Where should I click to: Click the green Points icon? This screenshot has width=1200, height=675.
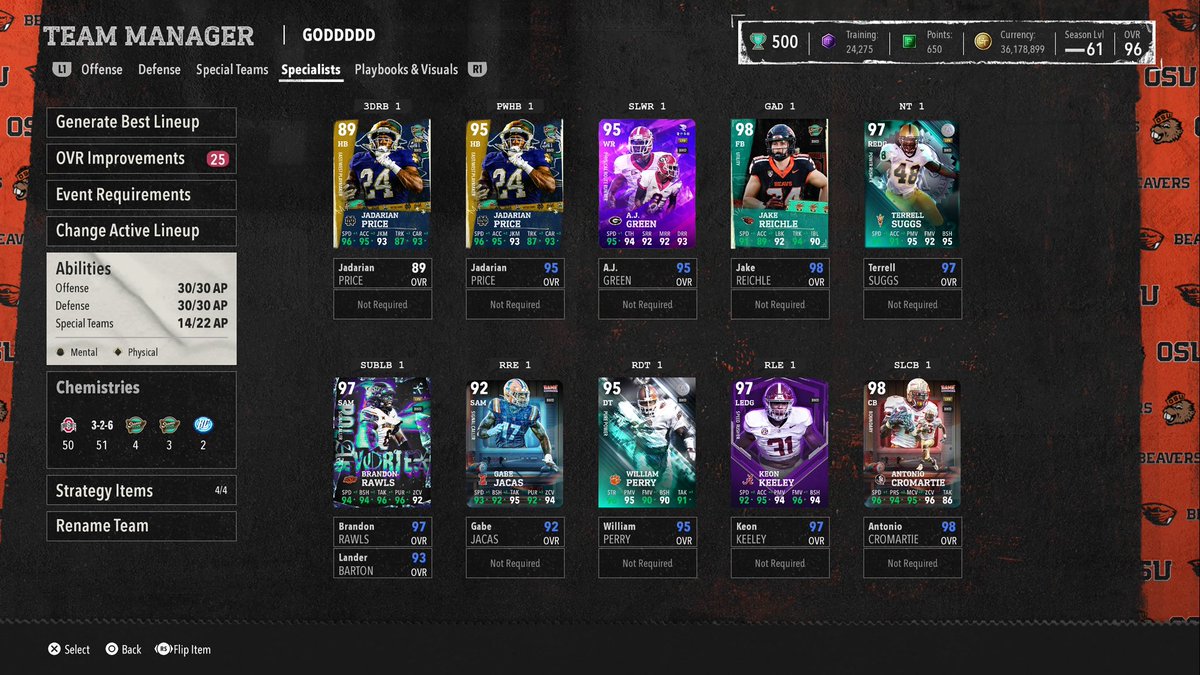(908, 41)
